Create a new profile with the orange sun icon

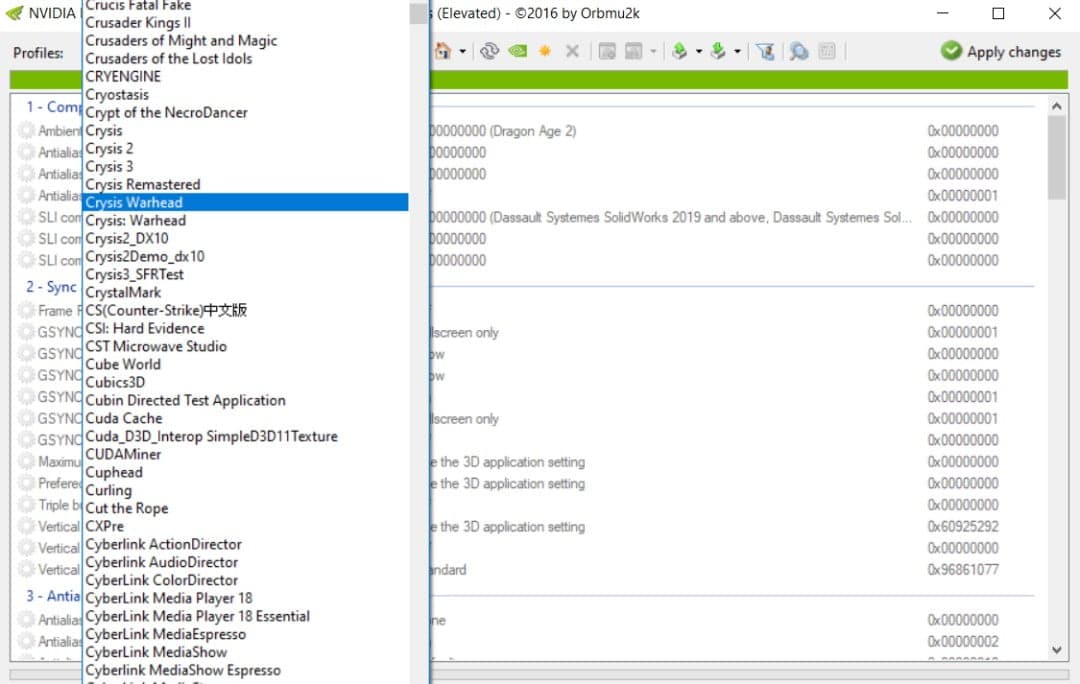(x=545, y=51)
